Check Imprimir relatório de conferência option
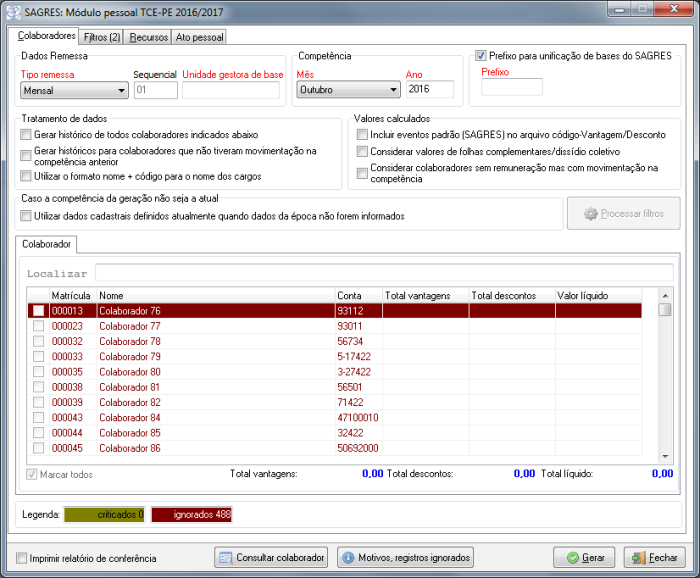Image resolution: width=700 pixels, height=578 pixels. [23, 558]
